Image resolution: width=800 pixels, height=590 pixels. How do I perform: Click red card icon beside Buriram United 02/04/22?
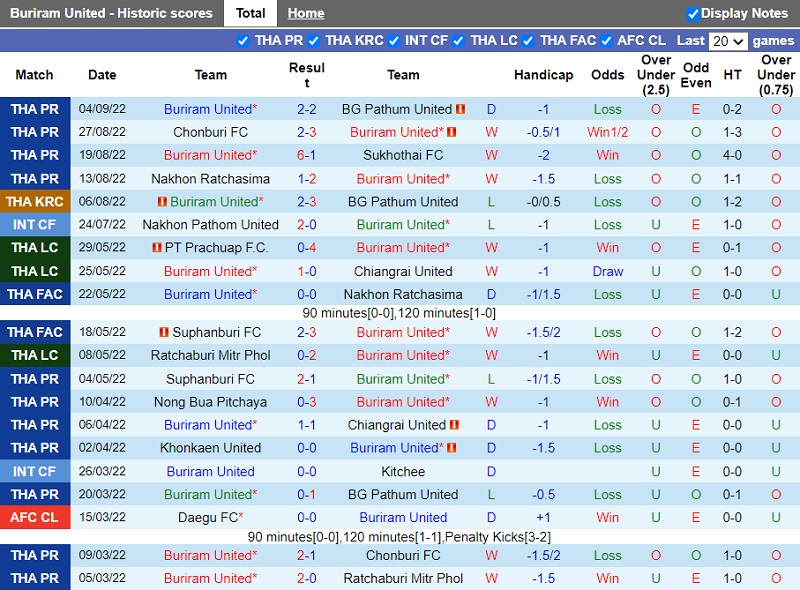[452, 448]
